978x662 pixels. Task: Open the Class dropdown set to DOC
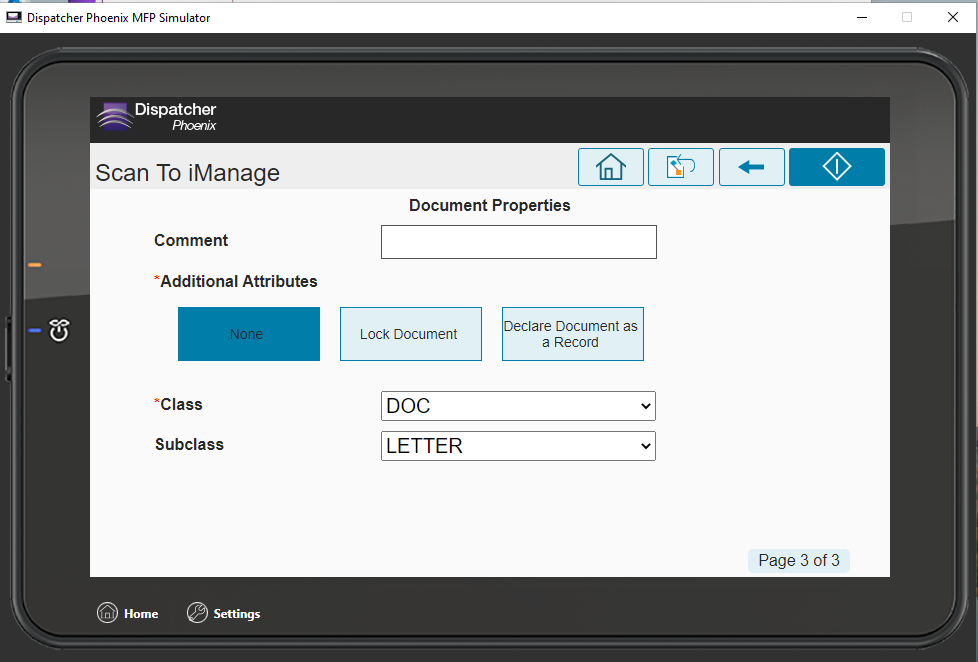[x=517, y=406]
